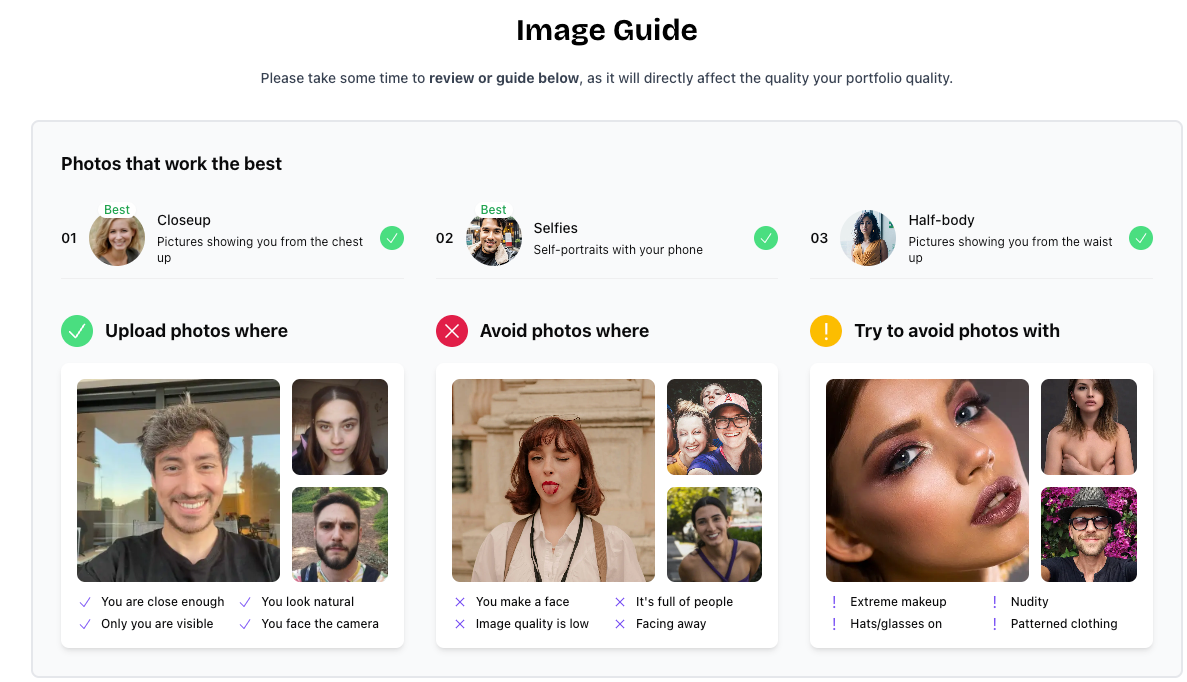The width and height of the screenshot is (1187, 682).
Task: Click the green checkmark beside Half-body
Action: click(x=1140, y=238)
